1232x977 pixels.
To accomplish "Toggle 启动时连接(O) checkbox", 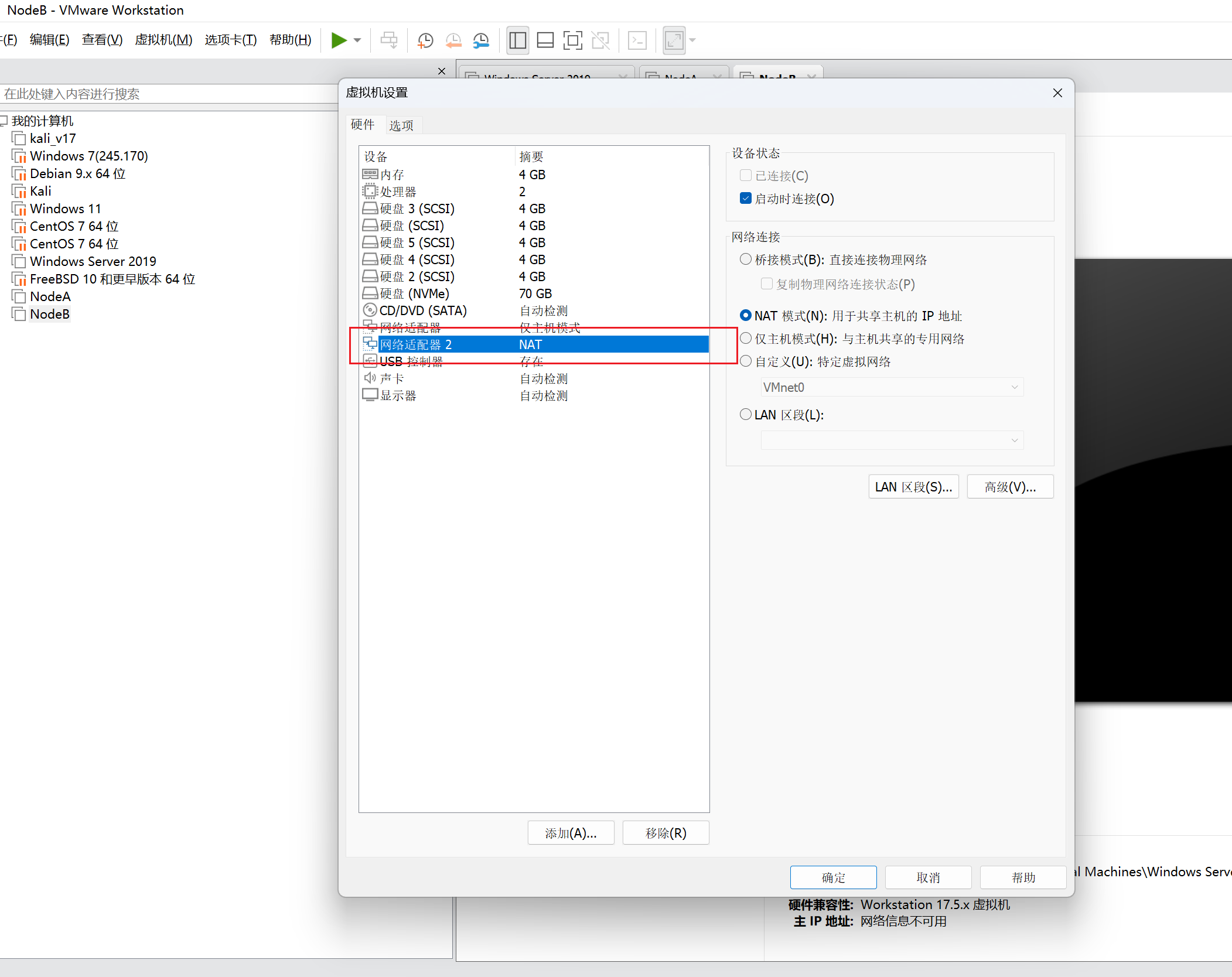I will pos(746,199).
